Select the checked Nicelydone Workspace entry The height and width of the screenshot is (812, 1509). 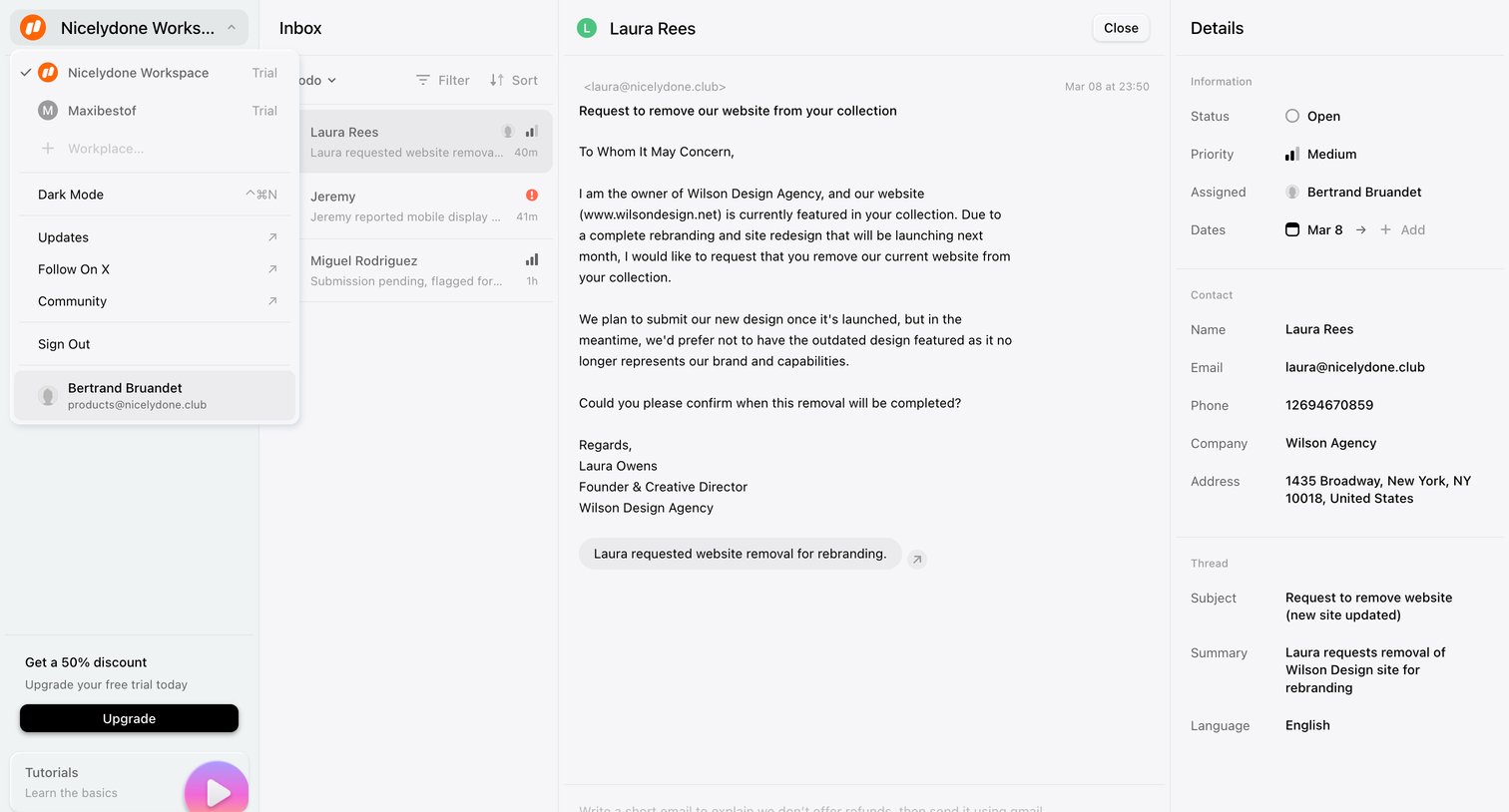(155, 73)
